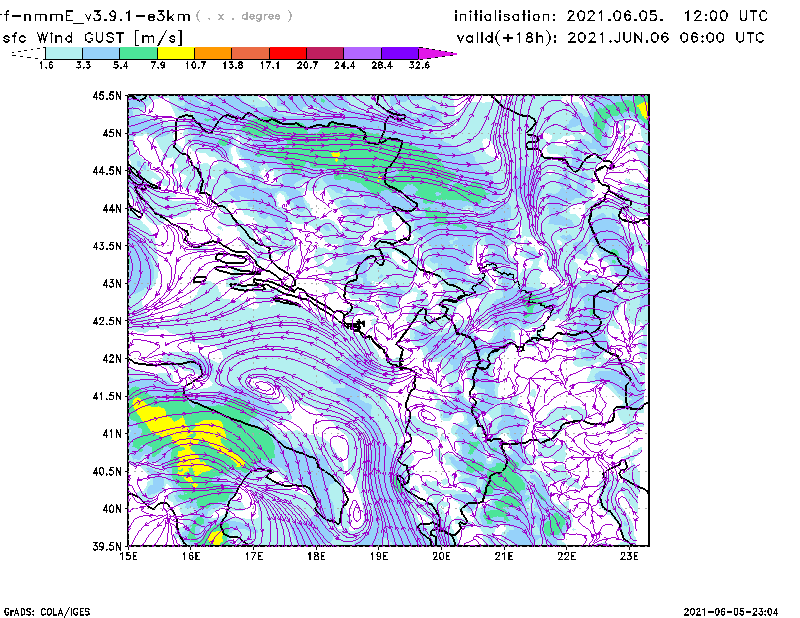Click the light cyan legend swatch
Viewport: 800px width, 618px height.
64,53
